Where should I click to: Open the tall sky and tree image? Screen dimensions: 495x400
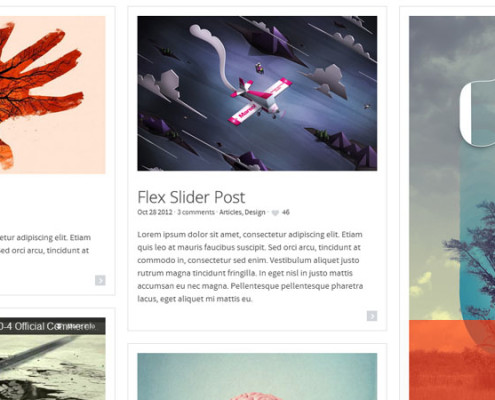tap(452, 208)
